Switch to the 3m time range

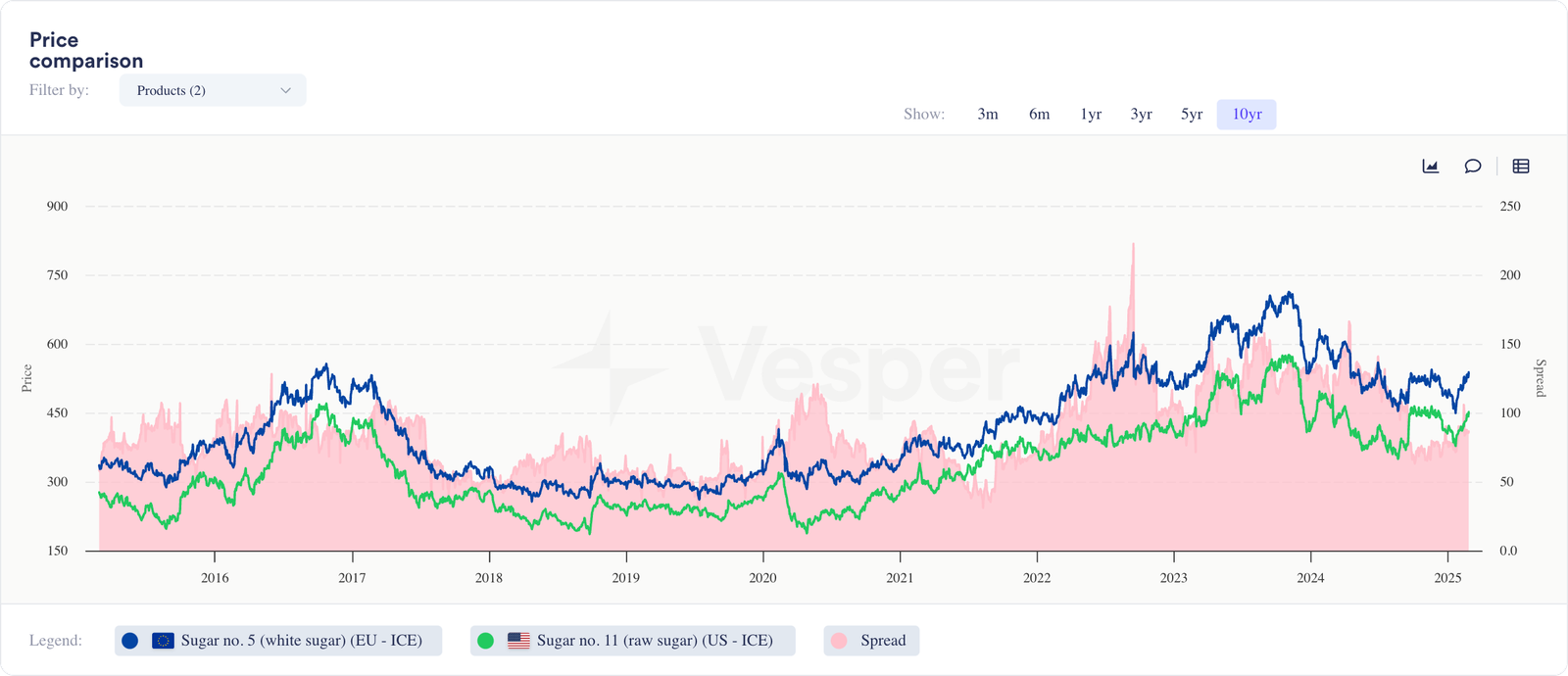(987, 114)
